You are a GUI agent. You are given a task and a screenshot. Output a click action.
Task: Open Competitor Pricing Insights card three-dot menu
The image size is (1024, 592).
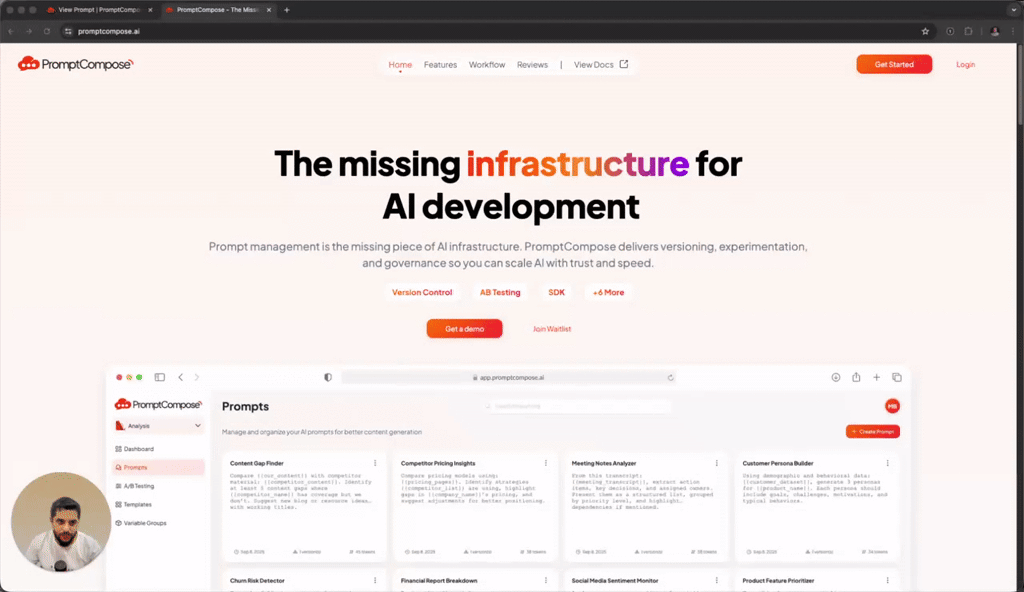coord(546,463)
